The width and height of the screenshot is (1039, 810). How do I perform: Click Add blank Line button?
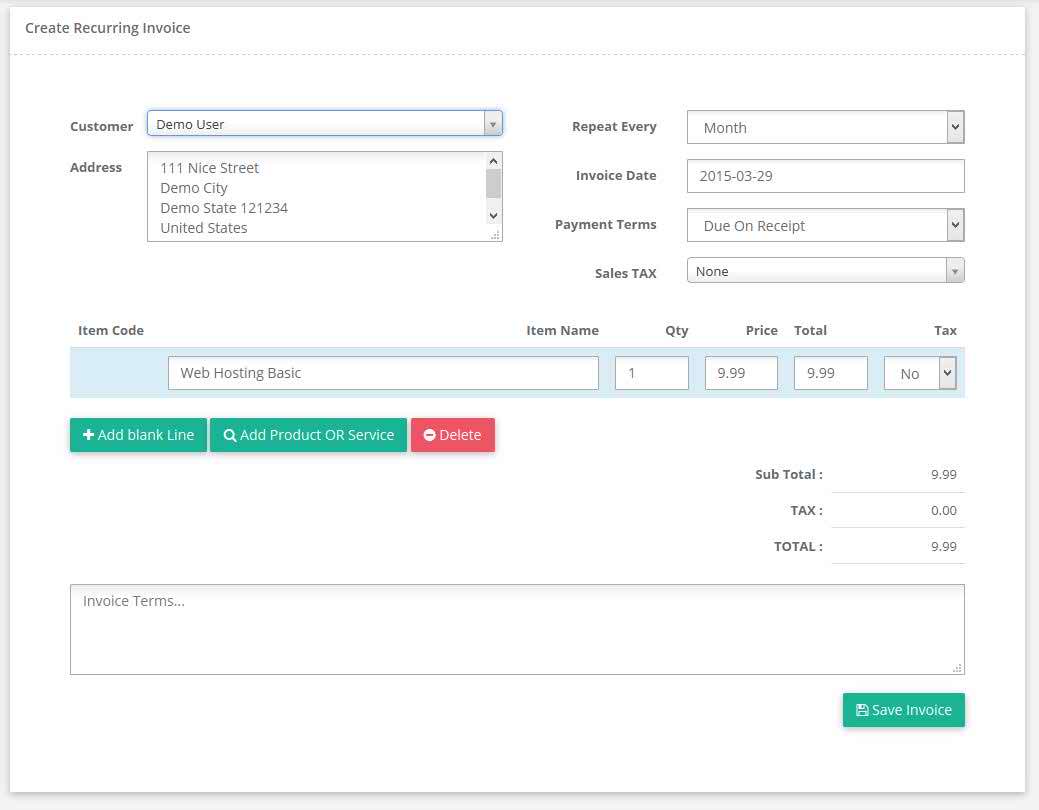(138, 435)
